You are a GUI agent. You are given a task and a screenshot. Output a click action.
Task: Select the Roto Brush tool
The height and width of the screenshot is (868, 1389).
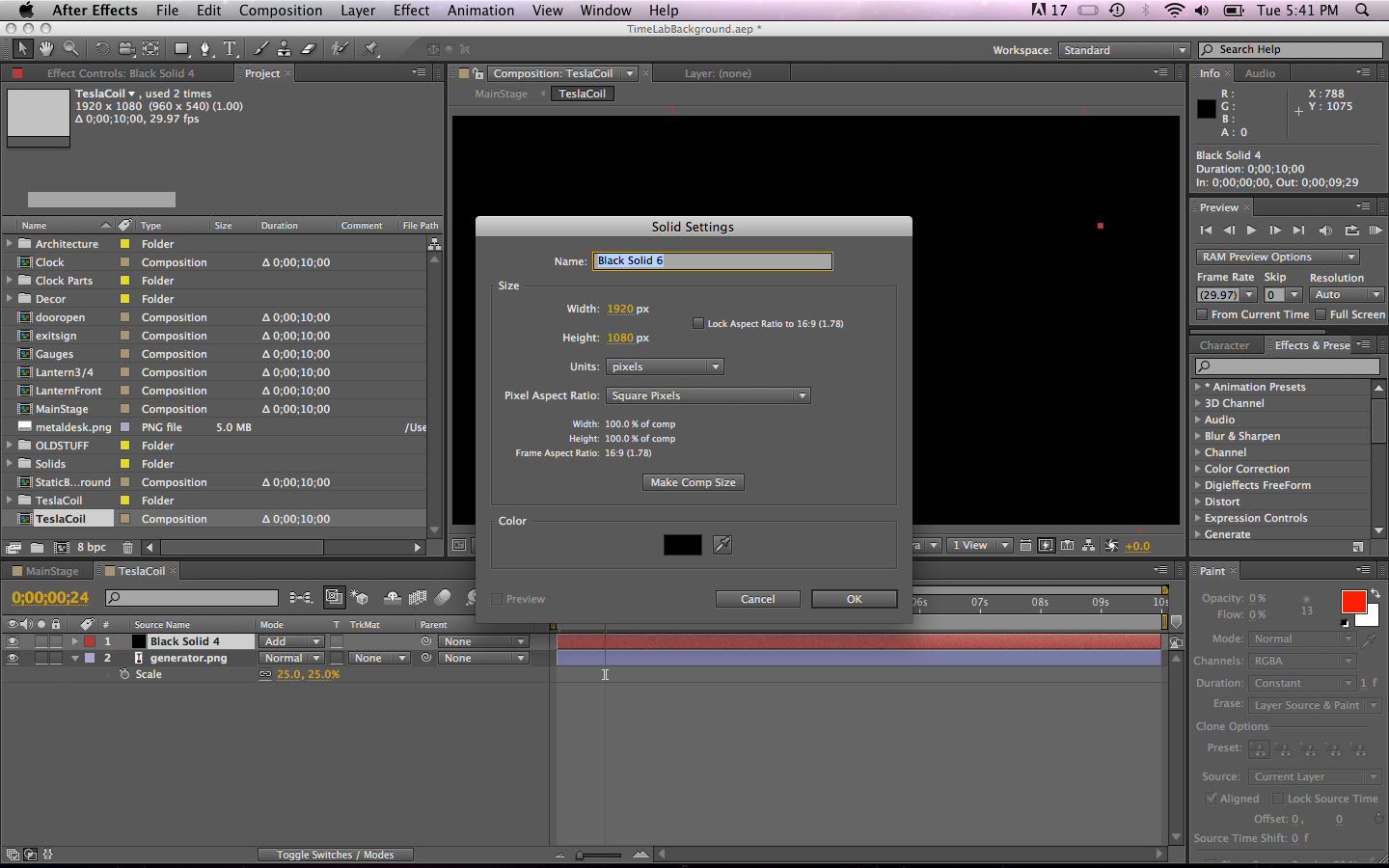(x=339, y=48)
